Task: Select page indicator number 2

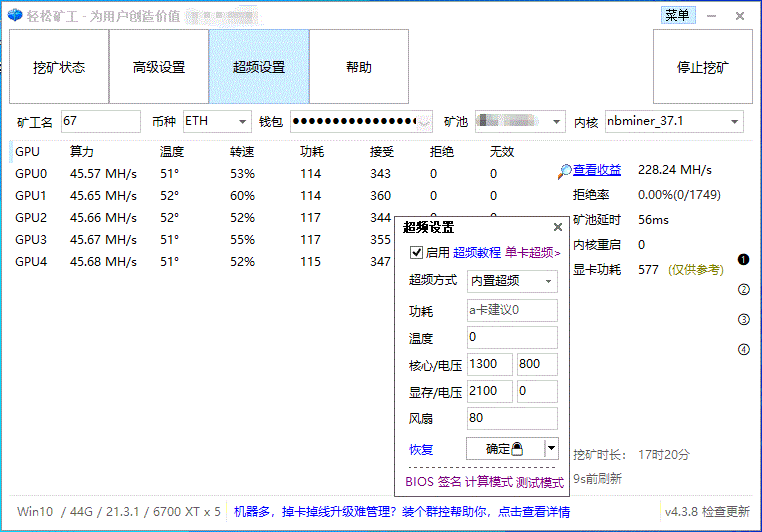Action: (x=743, y=290)
